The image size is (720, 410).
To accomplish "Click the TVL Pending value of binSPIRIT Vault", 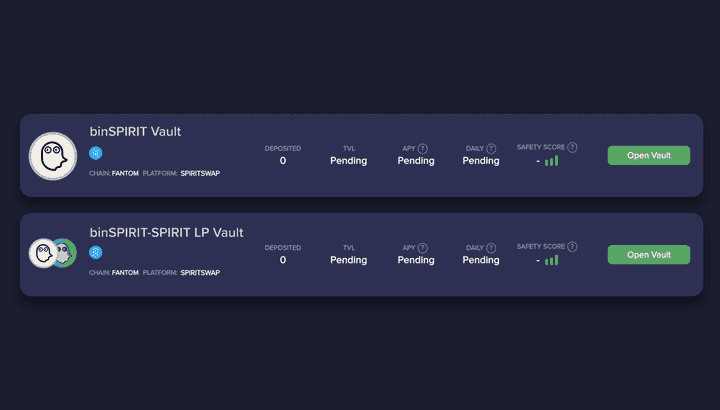I will click(x=349, y=160).
